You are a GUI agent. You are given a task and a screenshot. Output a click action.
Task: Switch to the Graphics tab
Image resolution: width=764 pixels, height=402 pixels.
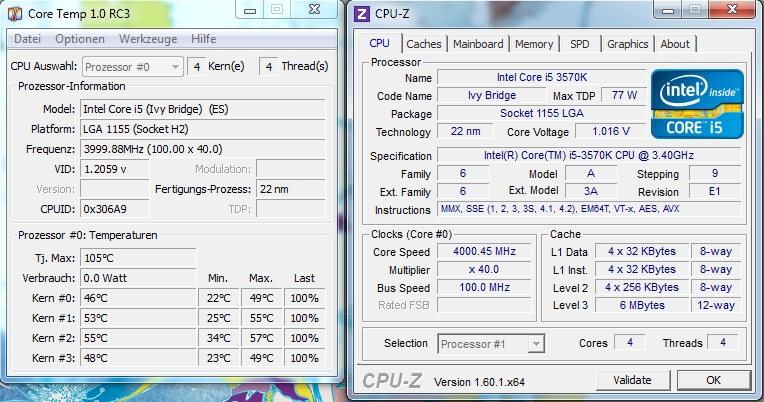(x=628, y=44)
